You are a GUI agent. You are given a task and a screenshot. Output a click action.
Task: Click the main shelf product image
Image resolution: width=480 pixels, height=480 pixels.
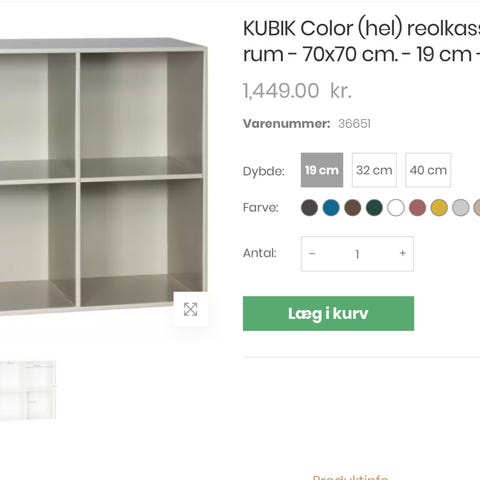click(103, 177)
